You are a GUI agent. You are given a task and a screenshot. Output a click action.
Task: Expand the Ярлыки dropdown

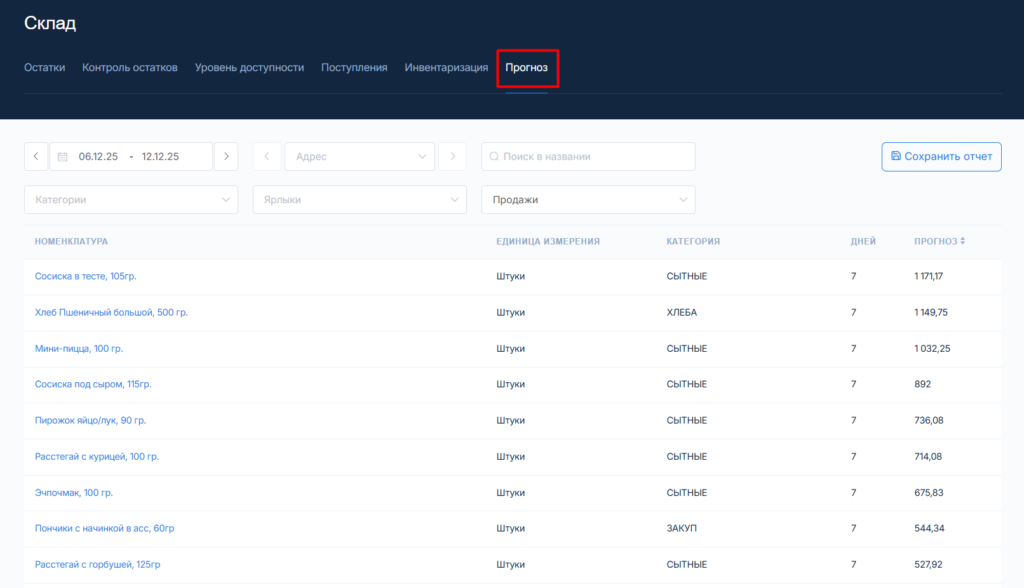pyautogui.click(x=359, y=199)
